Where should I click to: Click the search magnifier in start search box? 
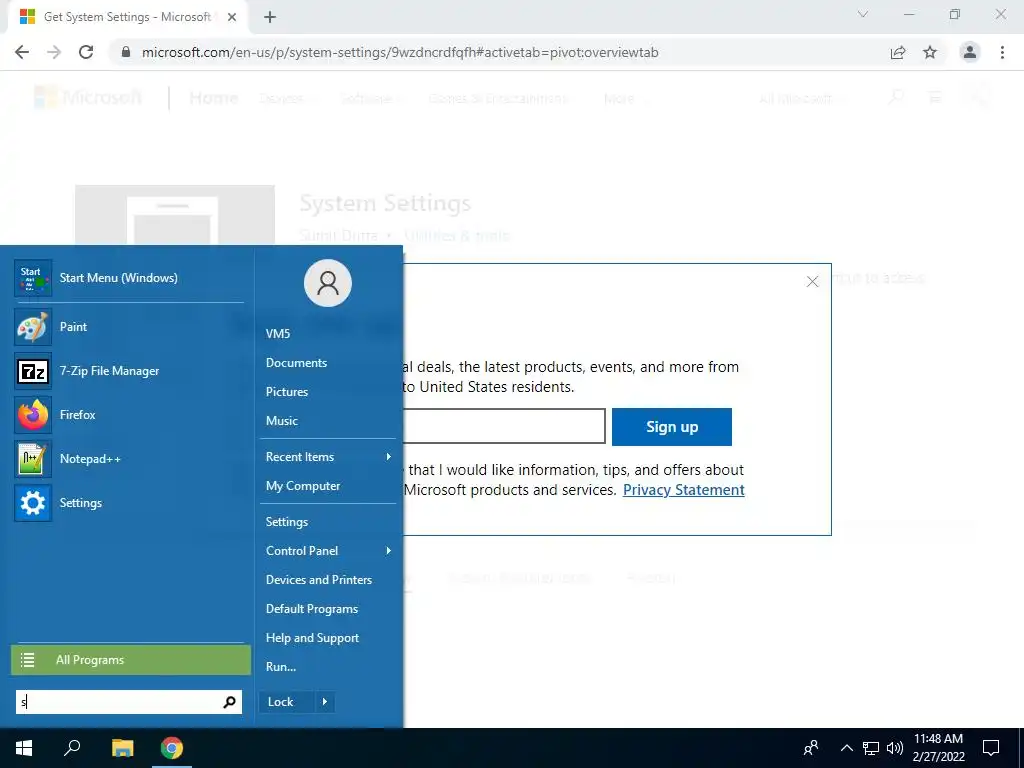[x=229, y=702]
